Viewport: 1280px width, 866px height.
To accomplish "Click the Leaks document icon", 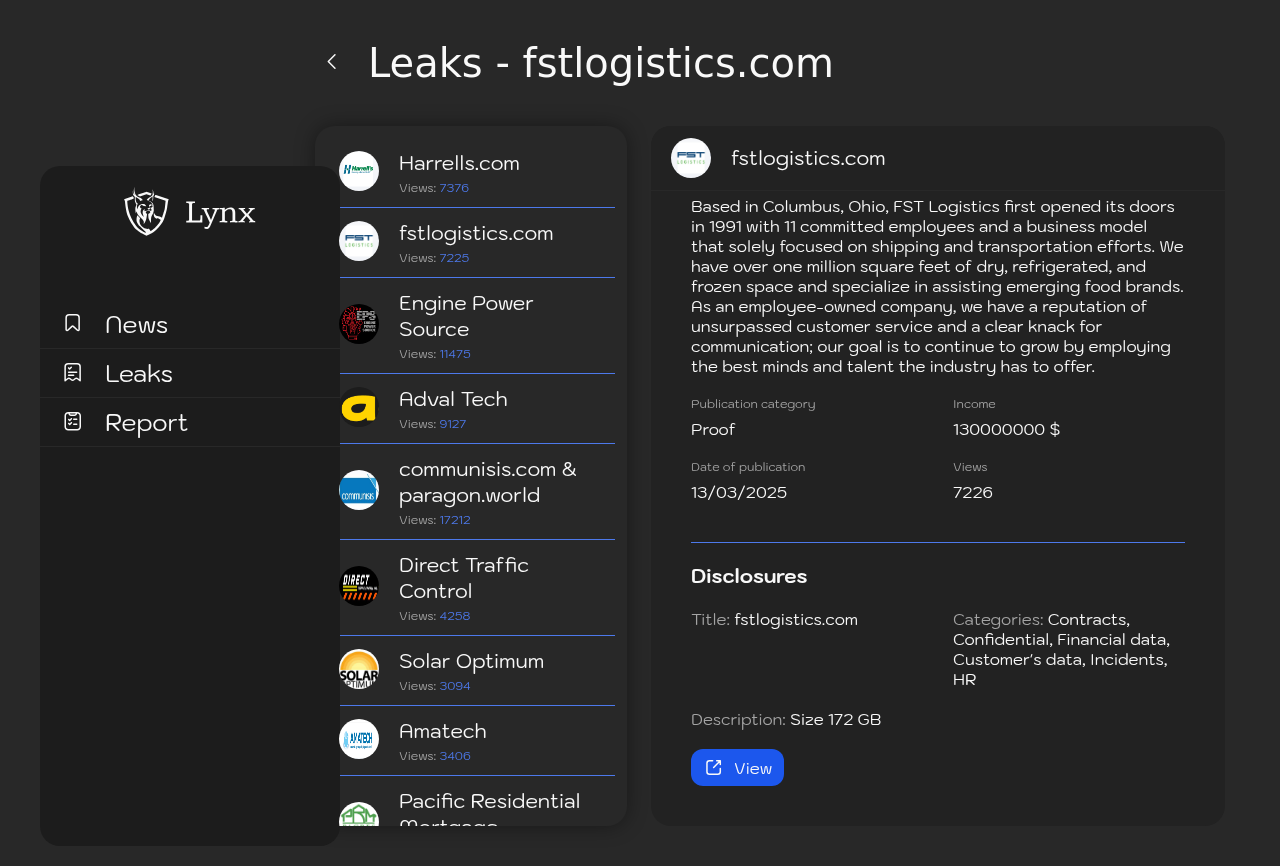I will coord(73,372).
